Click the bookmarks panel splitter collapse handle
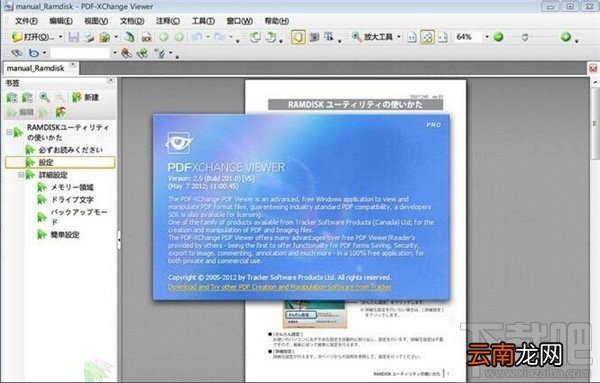This screenshot has height=383, width=600. [x=119, y=240]
